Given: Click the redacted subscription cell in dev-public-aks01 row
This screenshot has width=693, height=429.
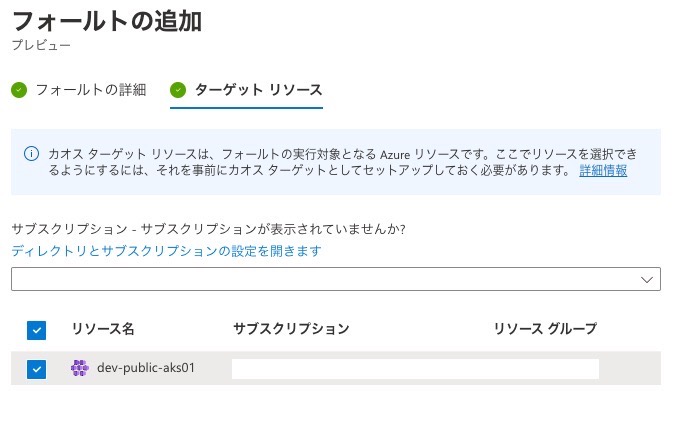Looking at the screenshot, I should 415,369.
